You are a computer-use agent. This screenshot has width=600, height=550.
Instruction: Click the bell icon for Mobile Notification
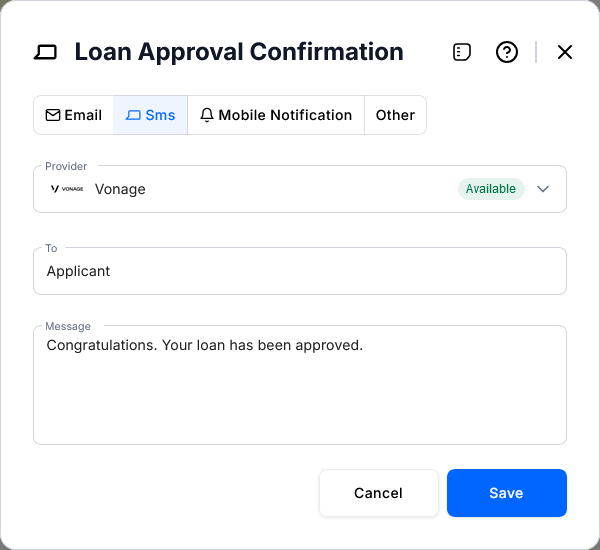pos(207,115)
